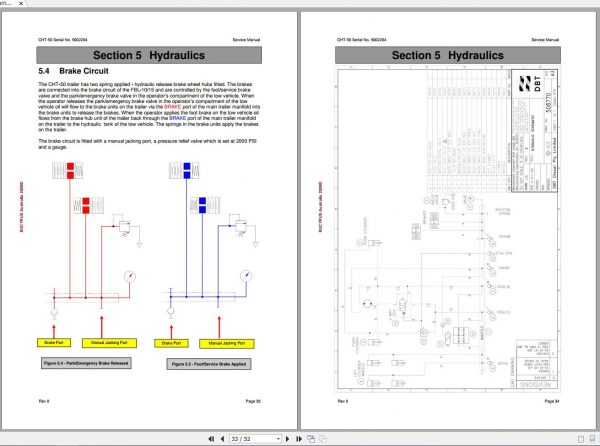Jump to the last page

point(299,439)
